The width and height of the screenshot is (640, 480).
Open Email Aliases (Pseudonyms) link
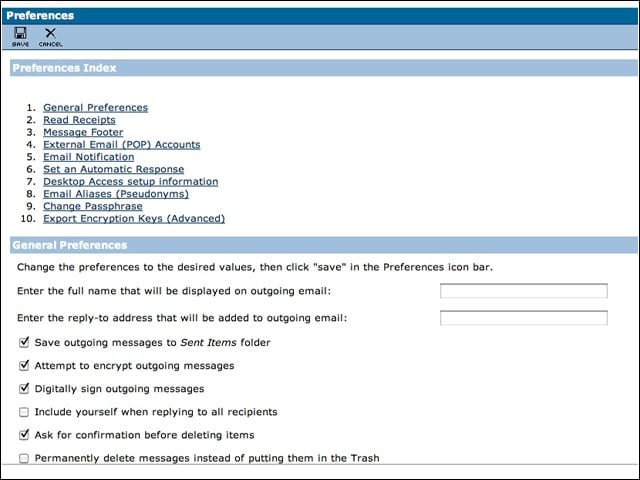(116, 194)
